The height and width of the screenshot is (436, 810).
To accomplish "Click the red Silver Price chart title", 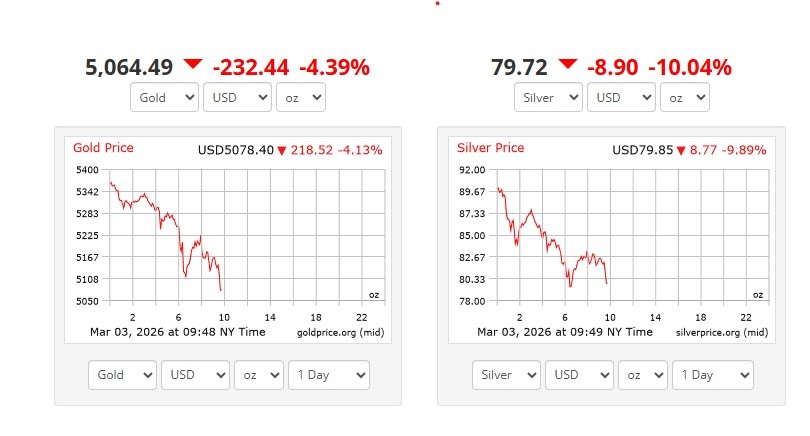I will (490, 148).
